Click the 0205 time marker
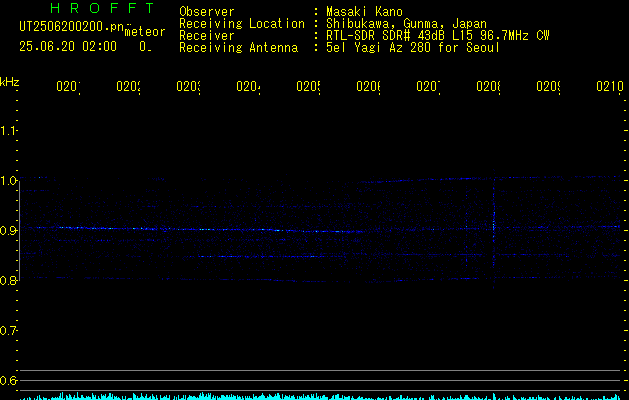The width and height of the screenshot is (629, 400). (308, 86)
